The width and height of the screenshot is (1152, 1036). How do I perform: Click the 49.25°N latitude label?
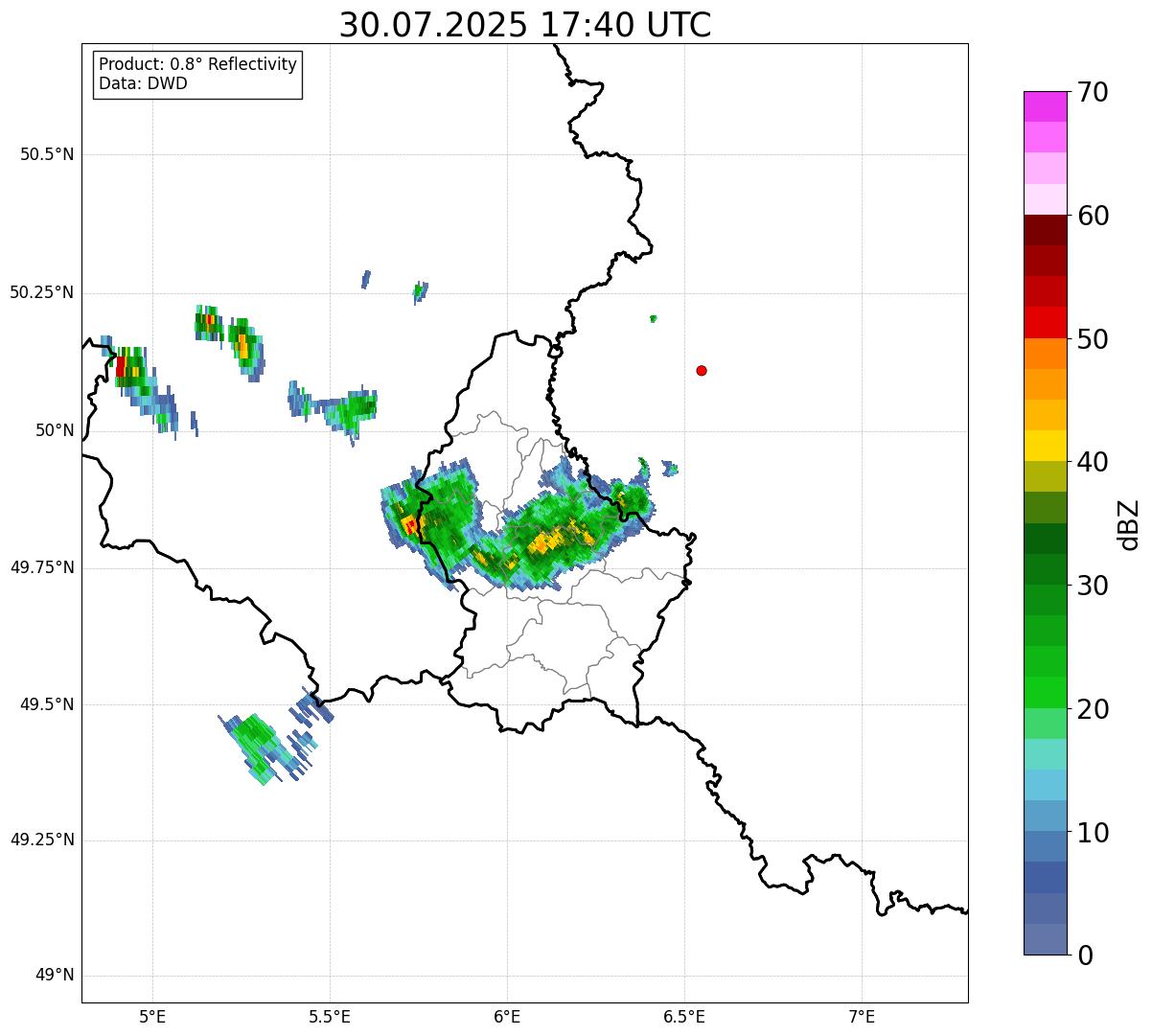pos(41,840)
